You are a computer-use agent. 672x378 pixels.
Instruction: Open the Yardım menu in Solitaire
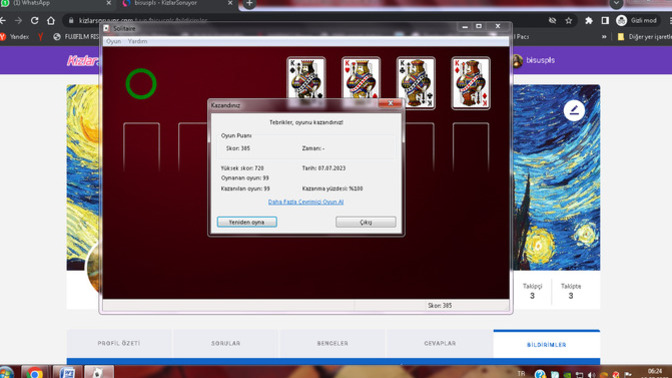click(137, 41)
